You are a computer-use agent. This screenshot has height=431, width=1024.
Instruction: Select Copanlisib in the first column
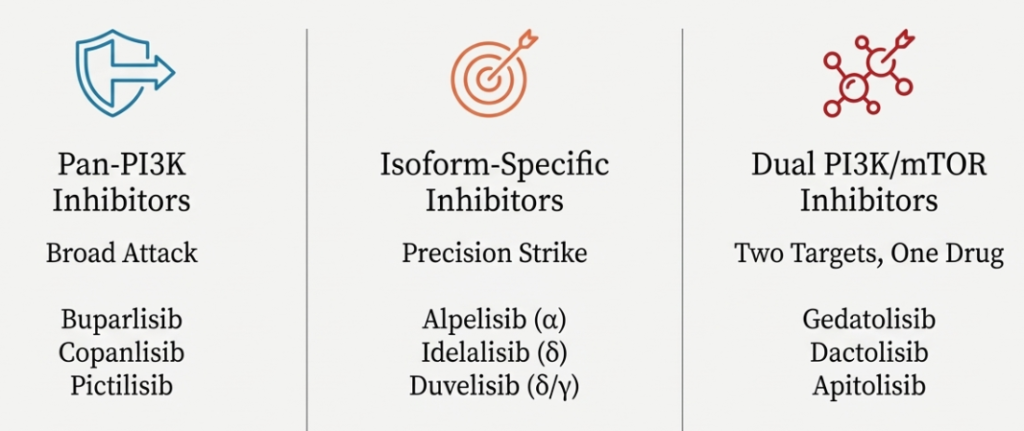click(x=122, y=353)
